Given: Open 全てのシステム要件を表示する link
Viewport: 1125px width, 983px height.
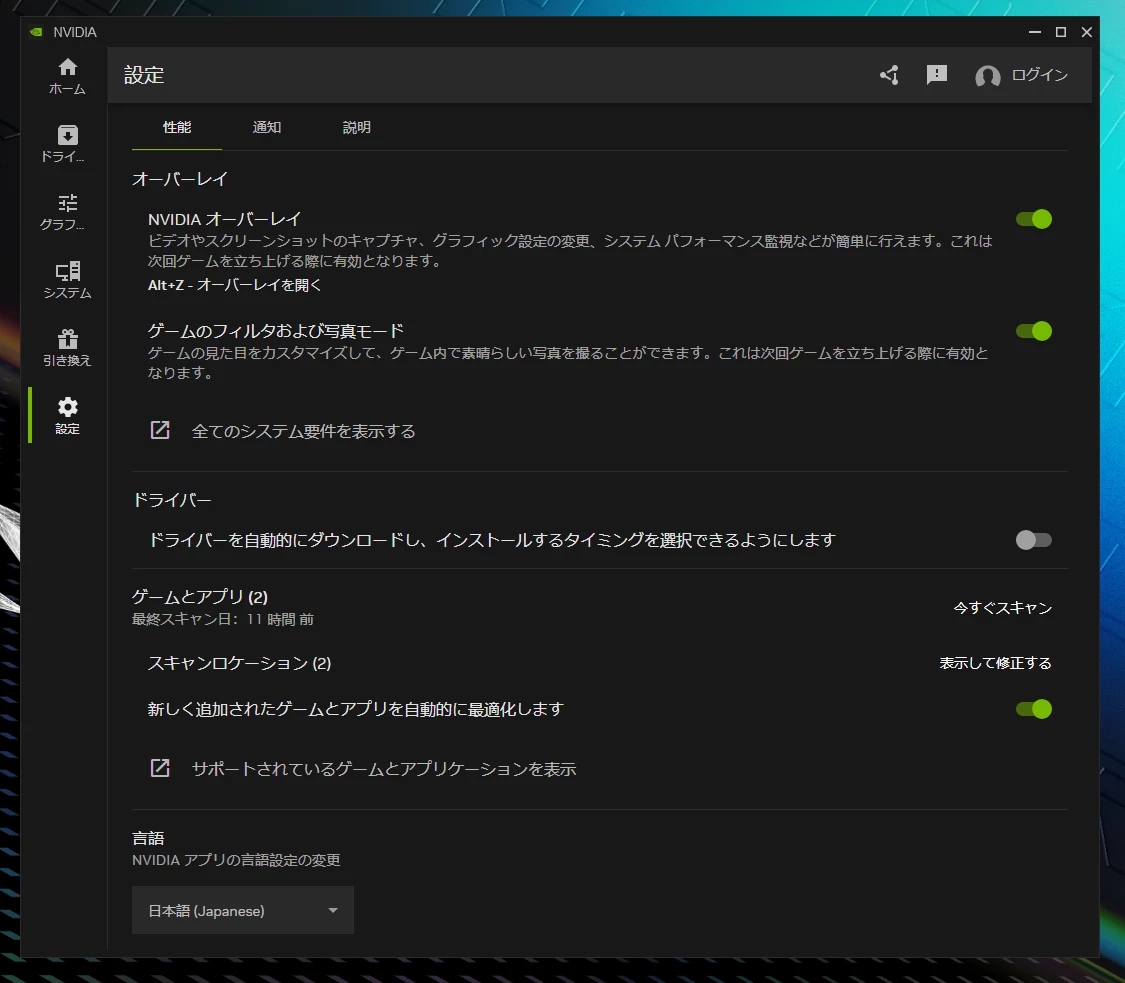Looking at the screenshot, I should pos(303,431).
